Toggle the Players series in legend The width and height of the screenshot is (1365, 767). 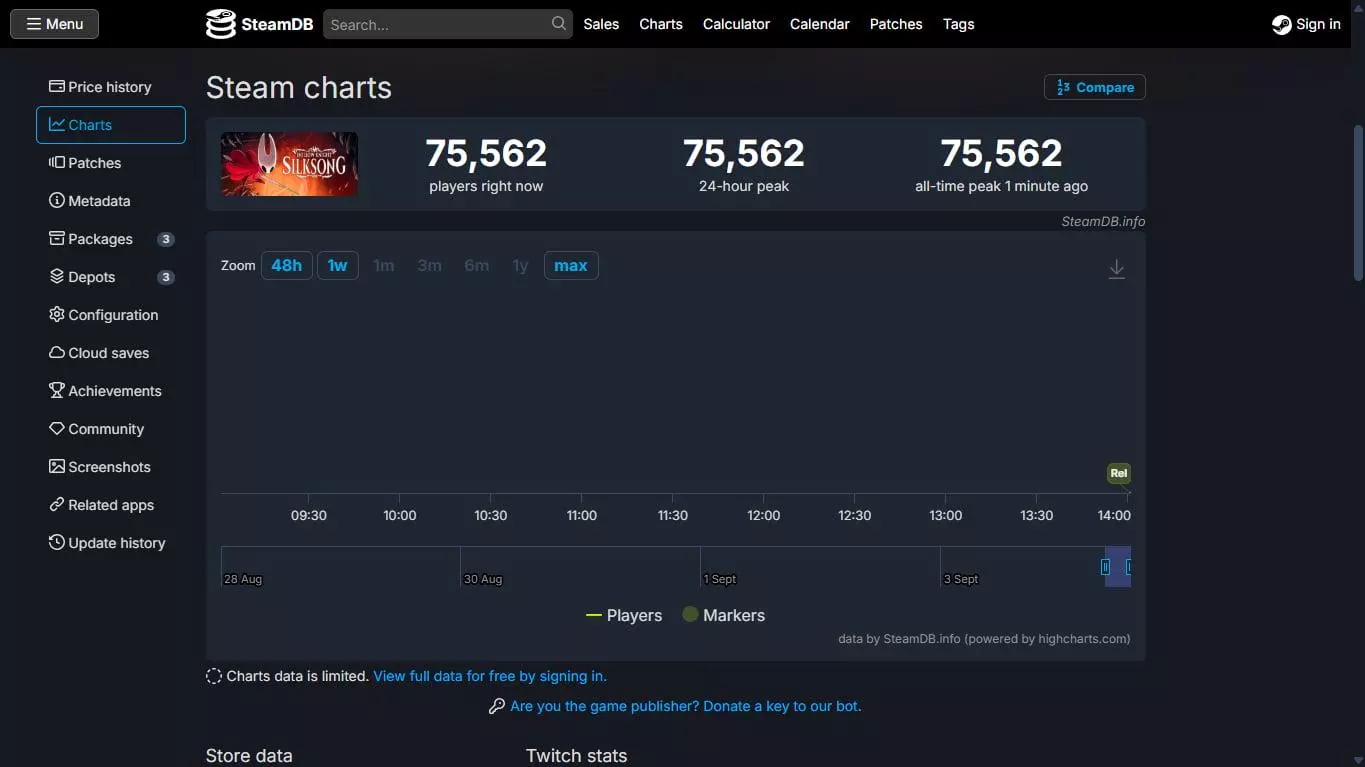click(624, 615)
